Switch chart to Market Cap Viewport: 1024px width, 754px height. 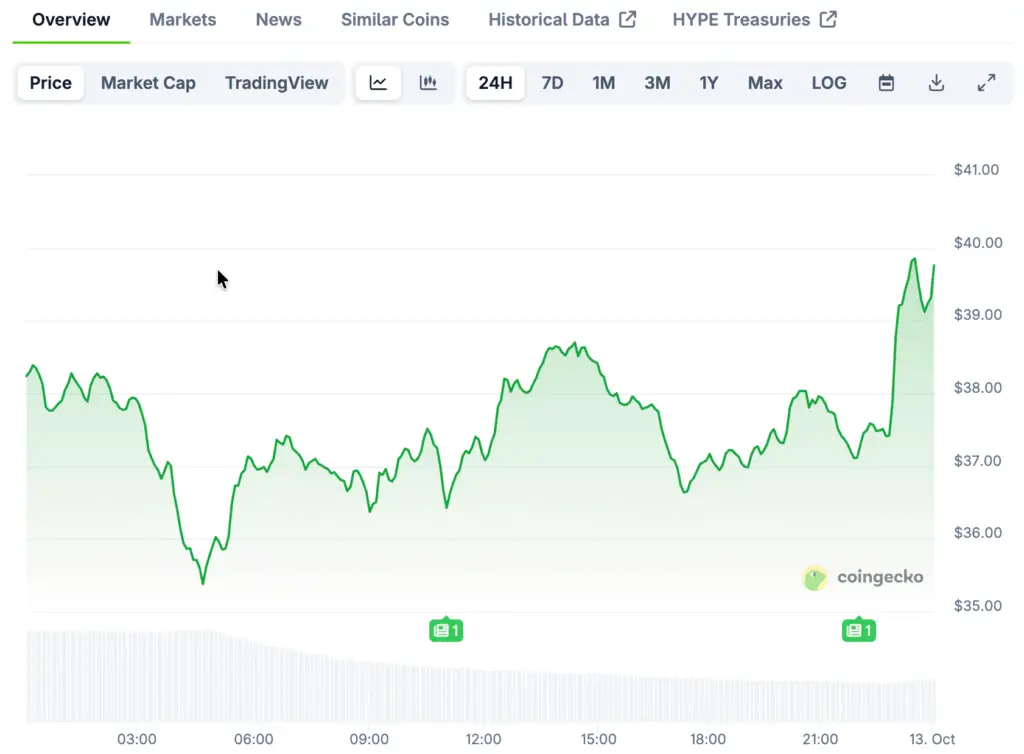148,83
